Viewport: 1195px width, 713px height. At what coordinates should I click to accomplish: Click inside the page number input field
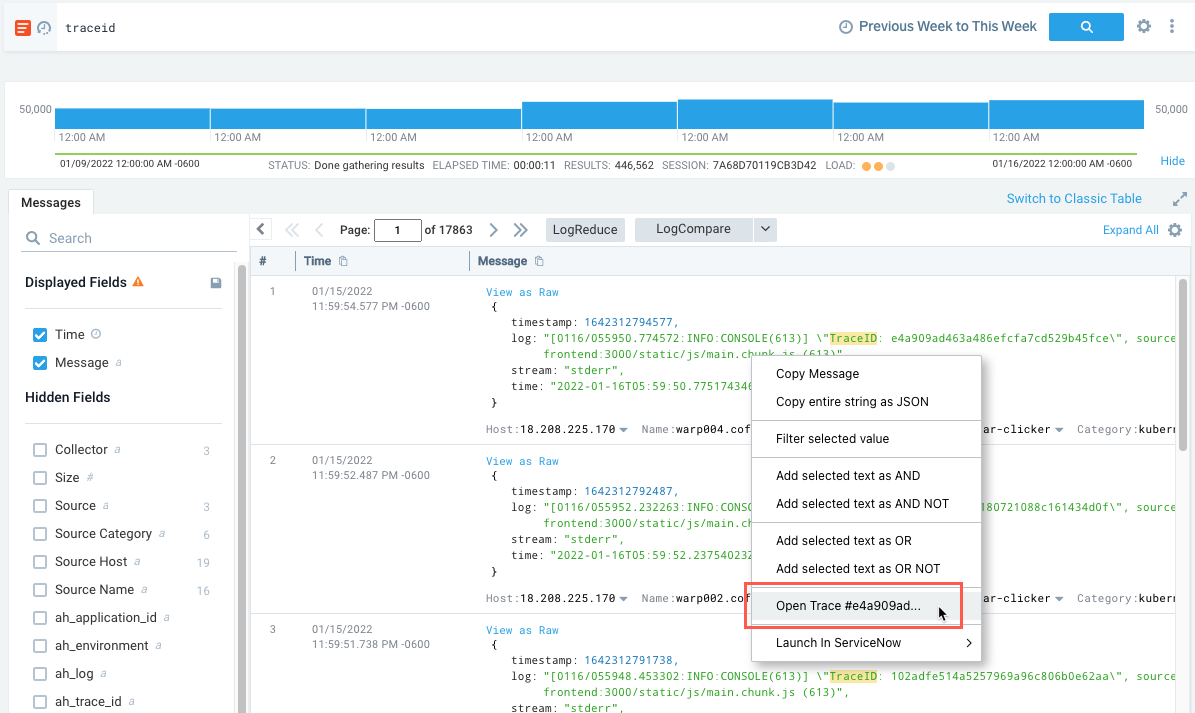click(x=397, y=229)
